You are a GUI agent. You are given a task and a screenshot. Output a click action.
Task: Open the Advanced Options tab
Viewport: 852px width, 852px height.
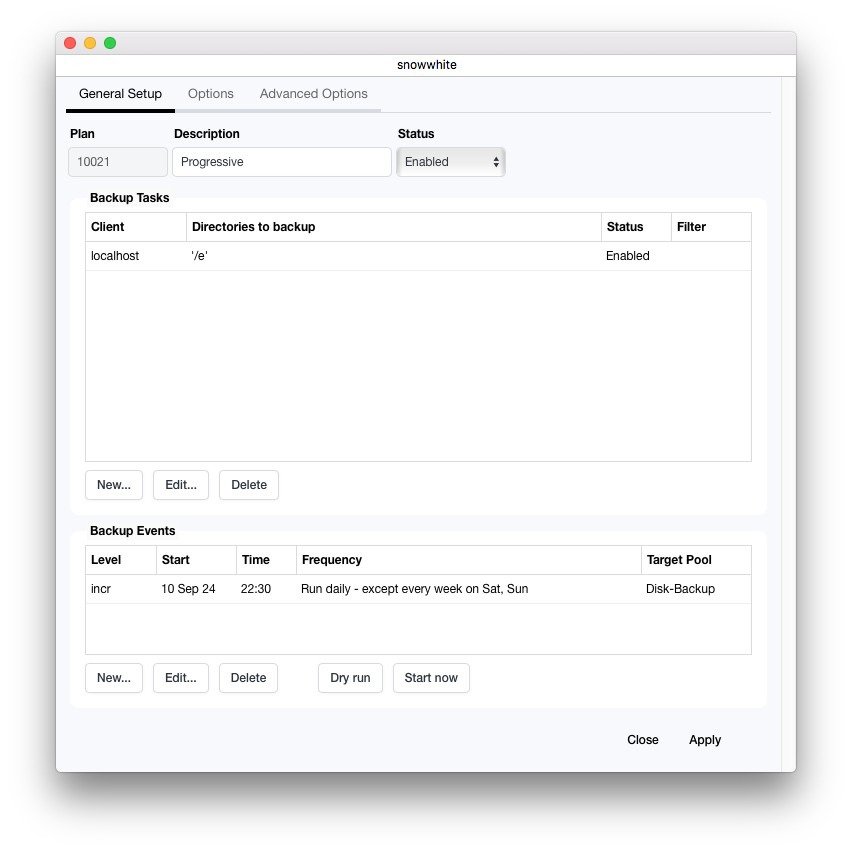coord(313,94)
